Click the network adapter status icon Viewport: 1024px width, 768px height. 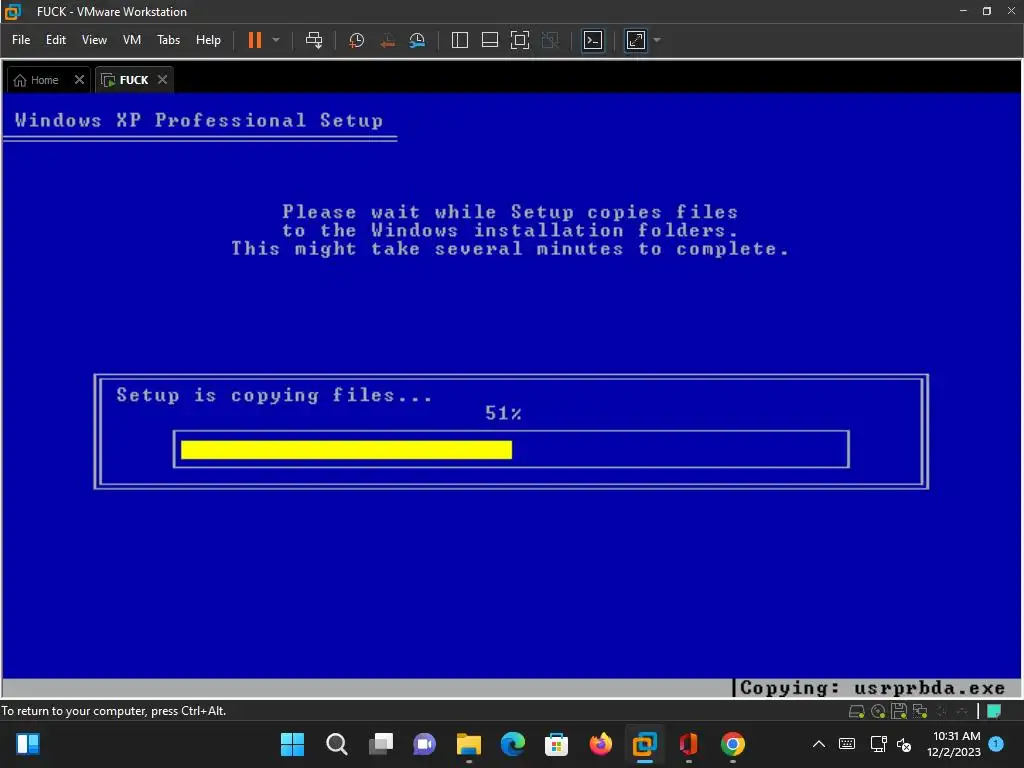pyautogui.click(x=920, y=711)
